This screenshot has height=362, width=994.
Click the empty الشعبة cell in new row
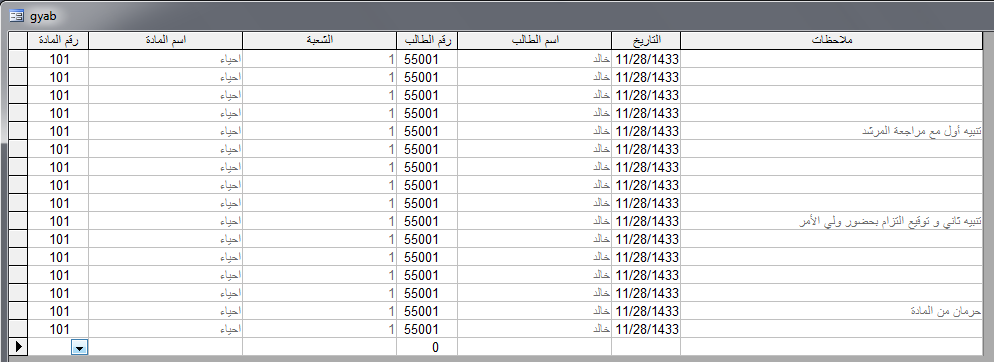tap(320, 347)
